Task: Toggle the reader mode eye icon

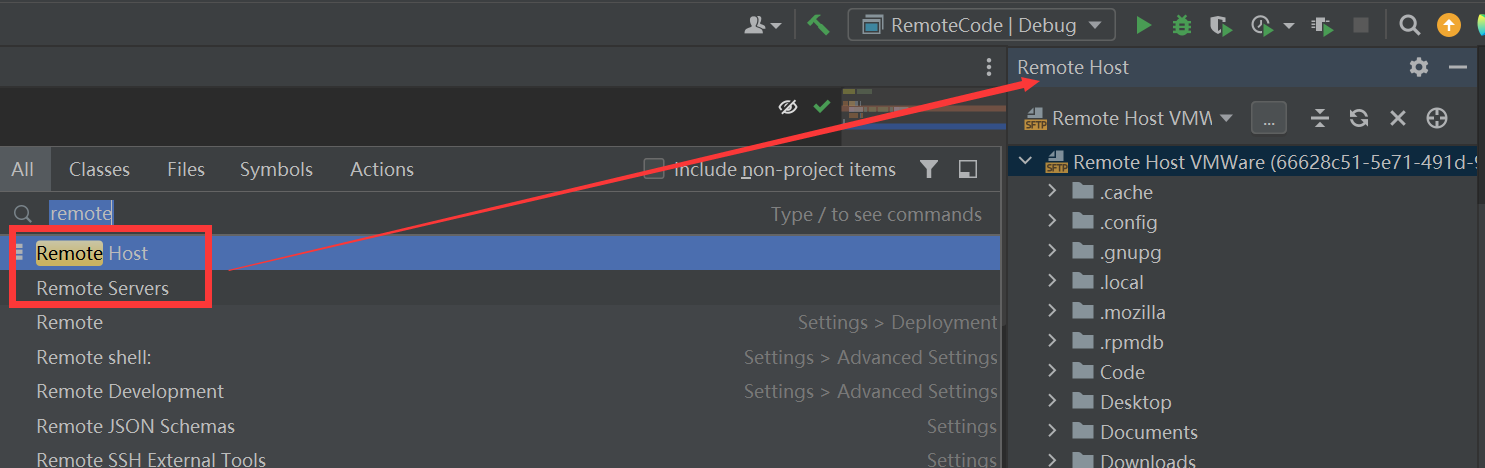Action: click(x=788, y=106)
